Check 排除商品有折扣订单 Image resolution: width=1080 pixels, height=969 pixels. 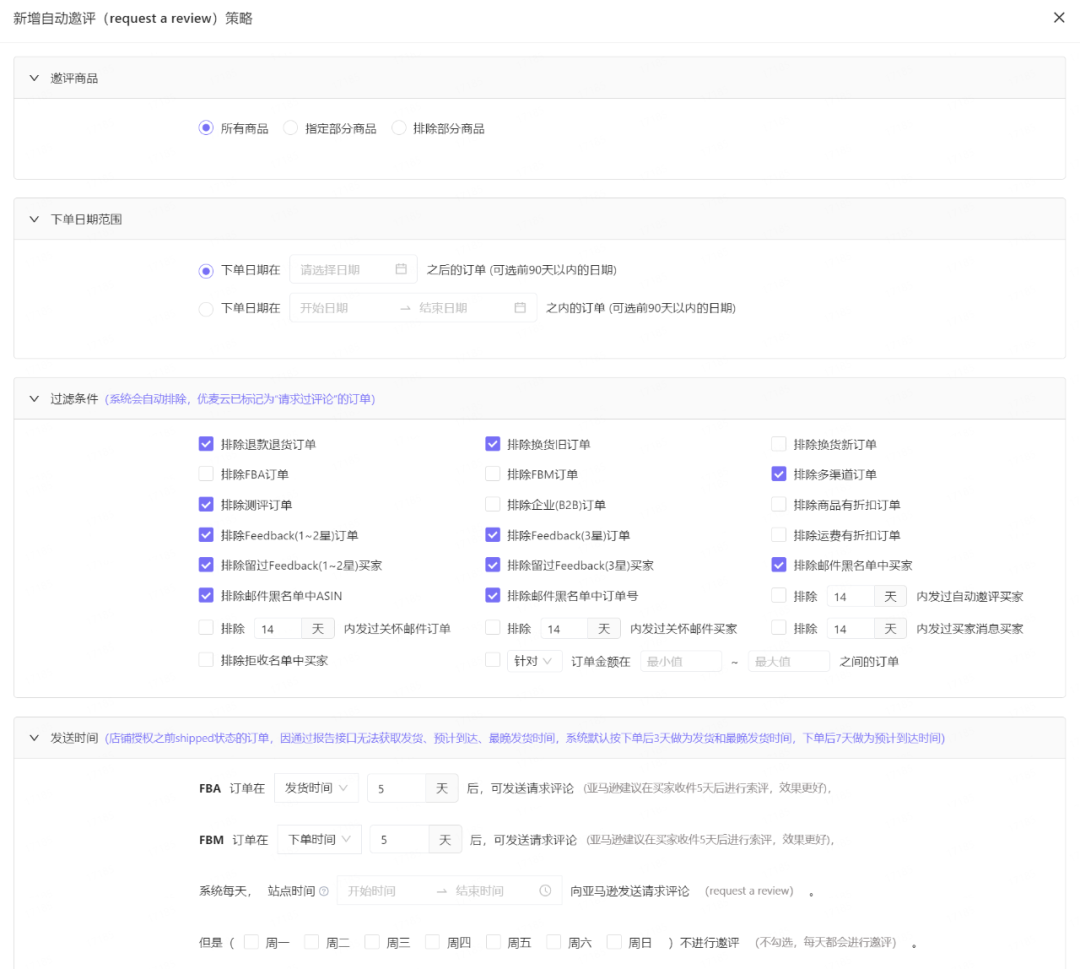(x=778, y=504)
